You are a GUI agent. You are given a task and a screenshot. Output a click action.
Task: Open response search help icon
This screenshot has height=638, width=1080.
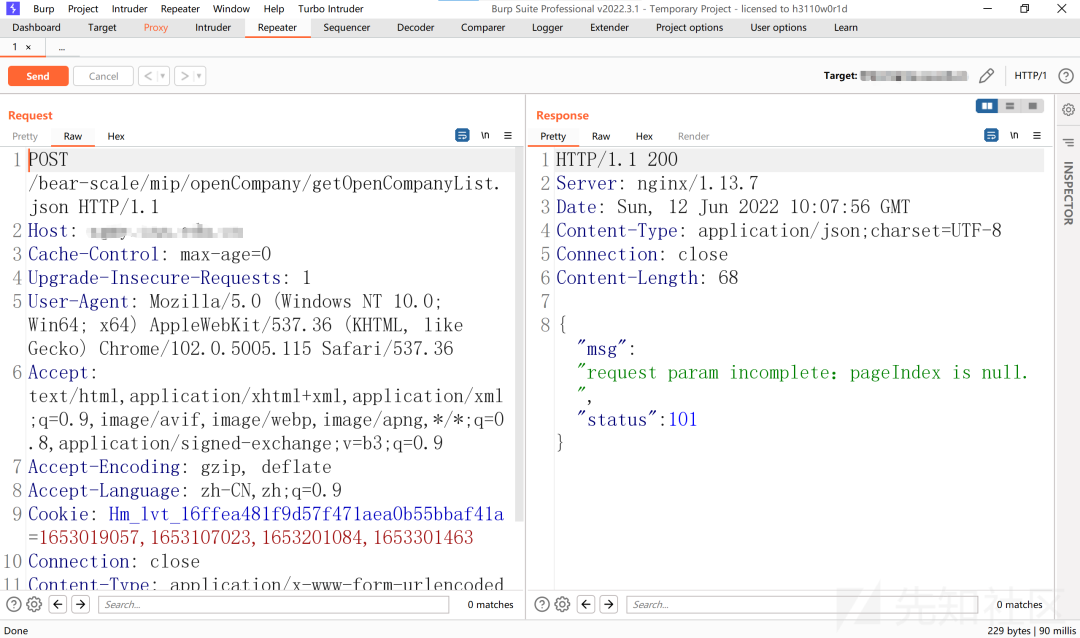542,604
